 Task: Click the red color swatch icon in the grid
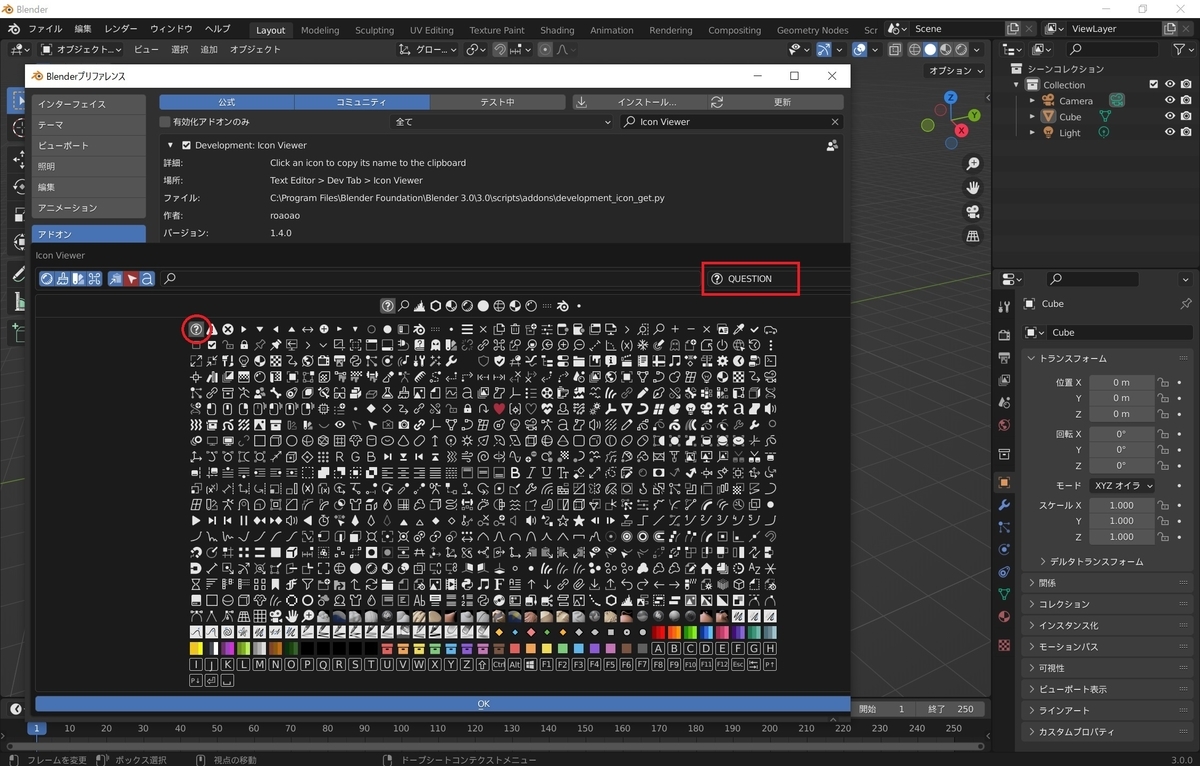click(659, 632)
